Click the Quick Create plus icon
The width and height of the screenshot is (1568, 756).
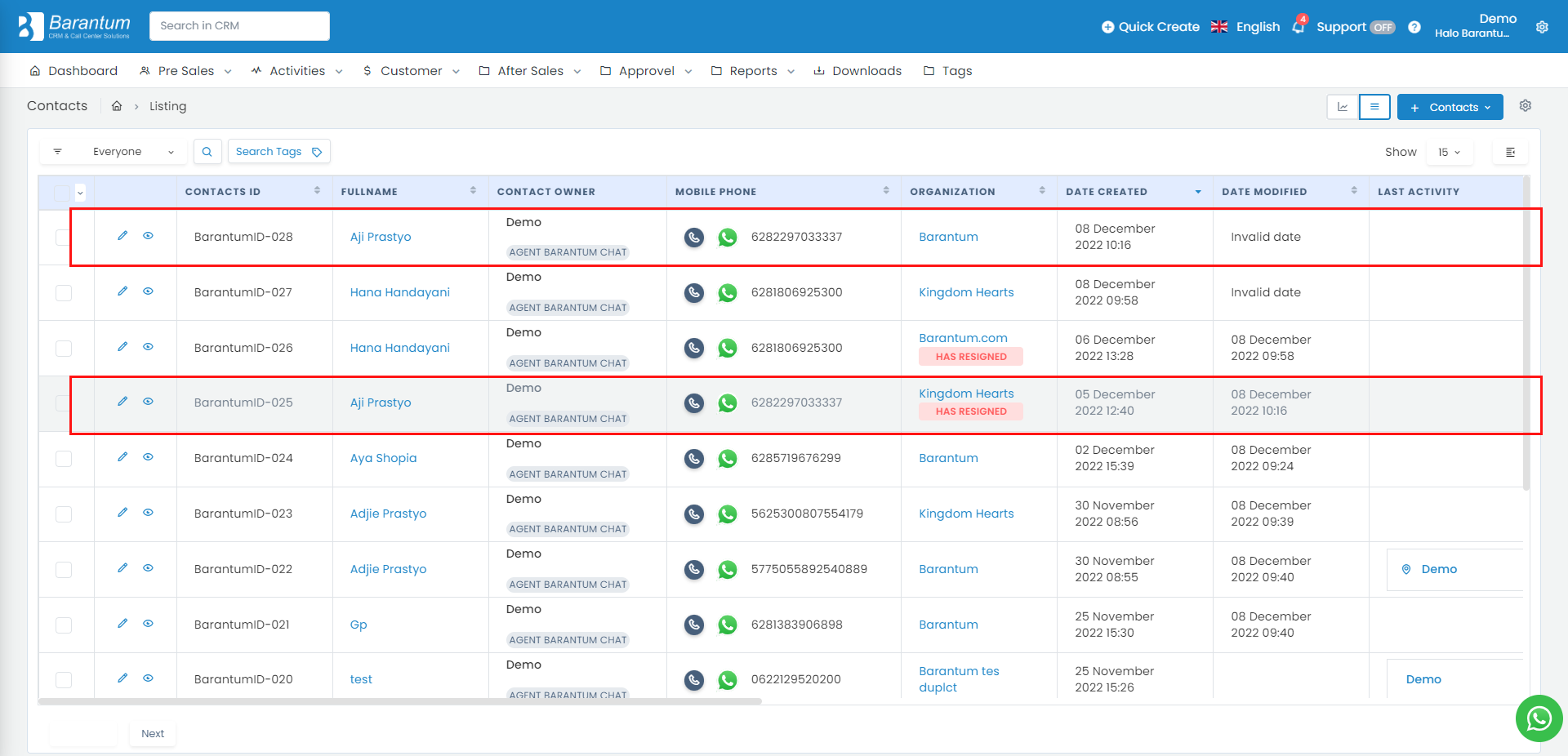click(x=1107, y=27)
